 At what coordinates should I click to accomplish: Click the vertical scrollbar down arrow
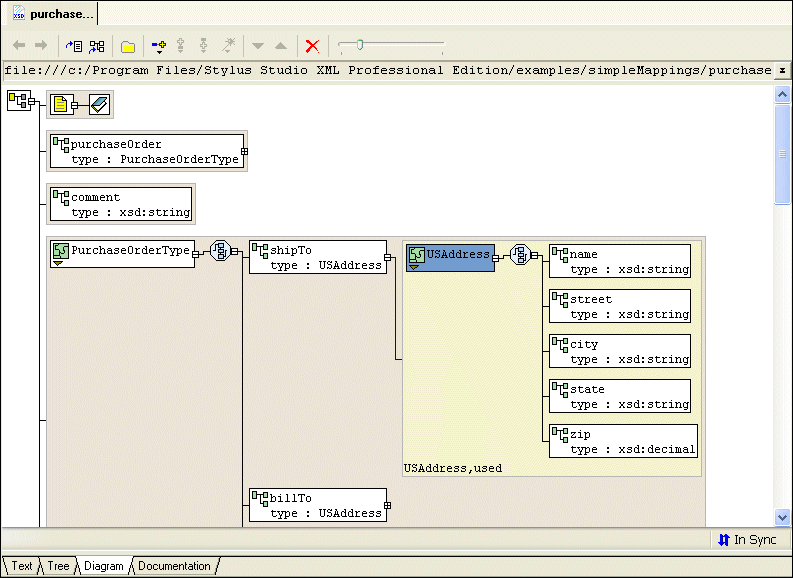(783, 517)
